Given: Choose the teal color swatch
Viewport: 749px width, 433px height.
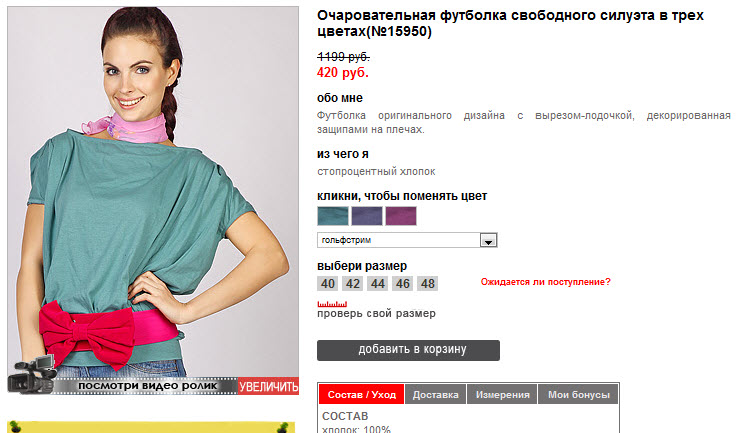Looking at the screenshot, I should click(x=333, y=216).
